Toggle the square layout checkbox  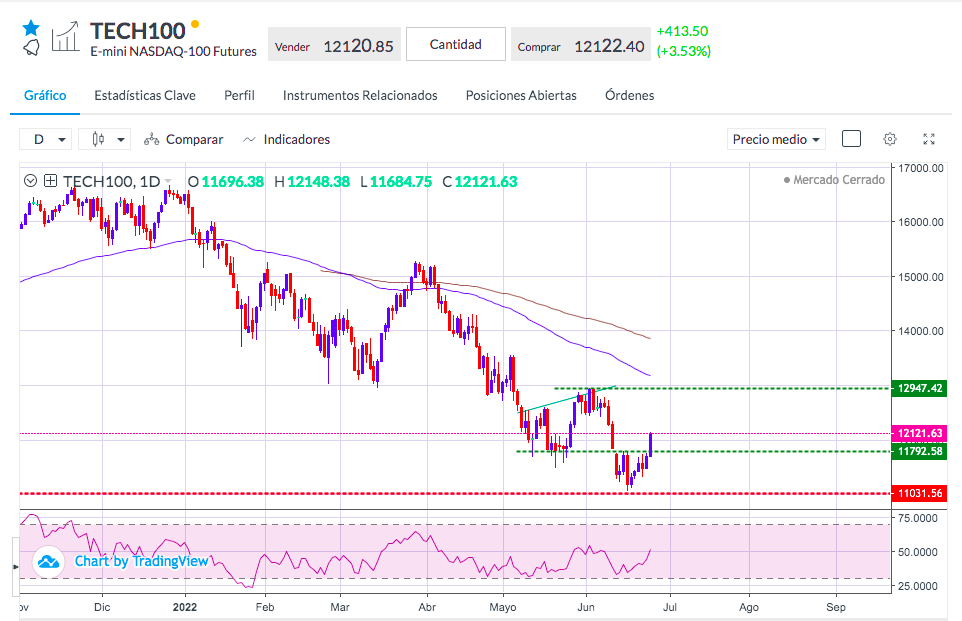[852, 139]
